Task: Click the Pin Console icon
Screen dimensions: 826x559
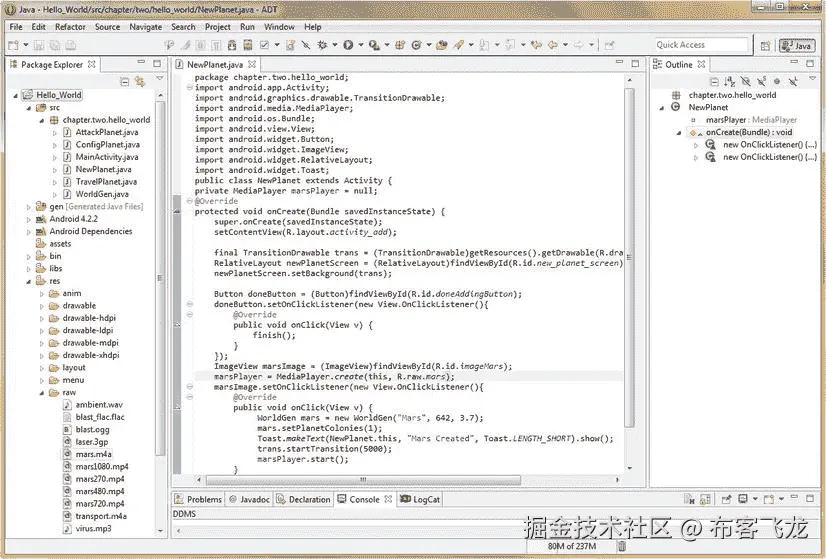Action: (727, 499)
